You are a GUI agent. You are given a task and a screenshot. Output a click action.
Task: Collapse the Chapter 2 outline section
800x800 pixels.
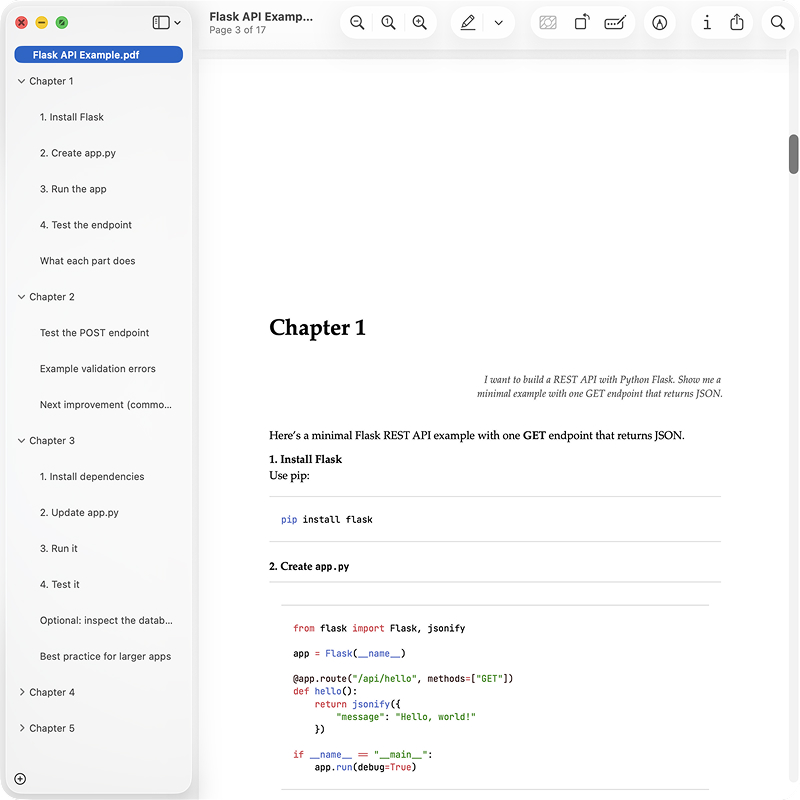21,297
